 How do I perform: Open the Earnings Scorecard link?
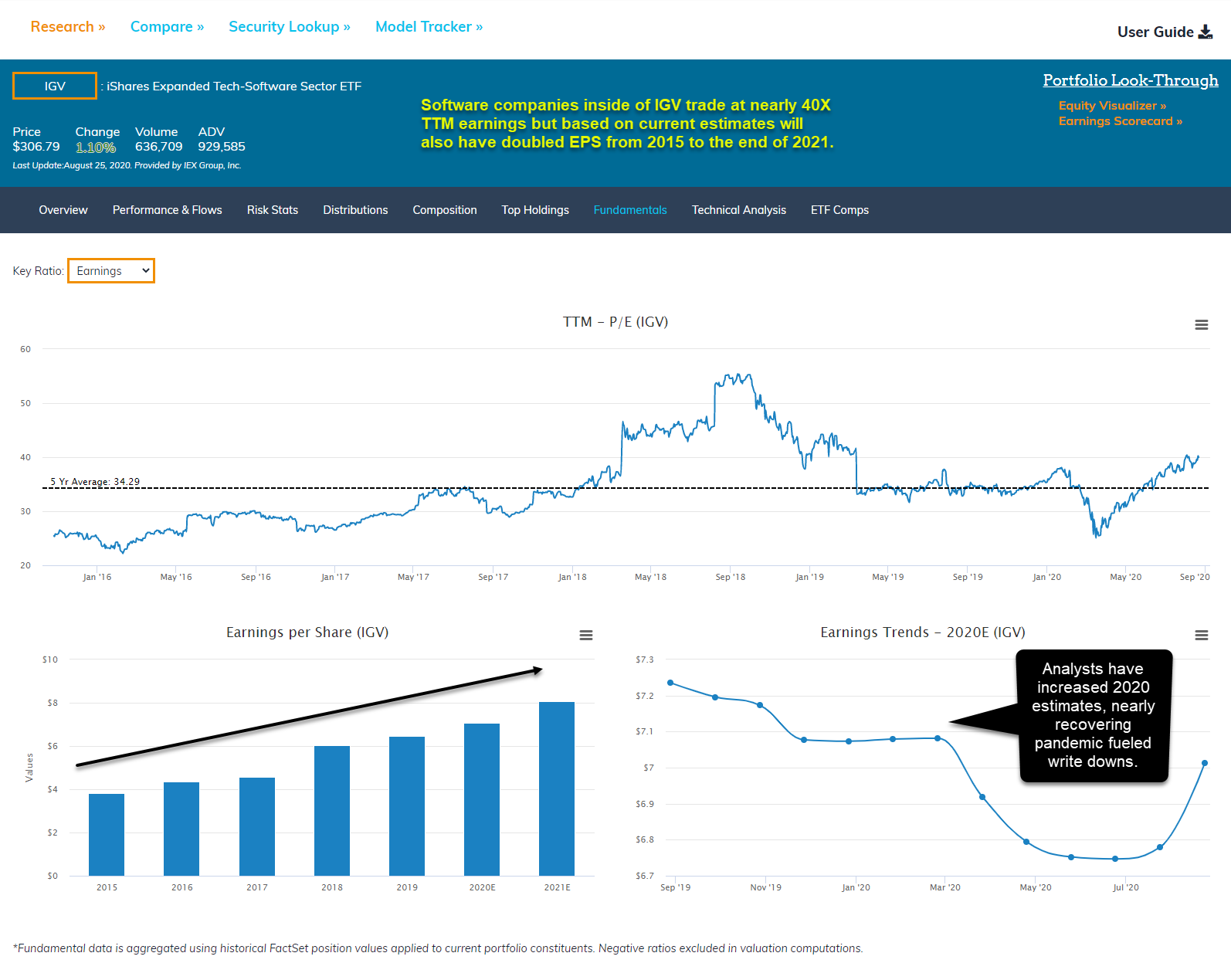[x=1121, y=121]
